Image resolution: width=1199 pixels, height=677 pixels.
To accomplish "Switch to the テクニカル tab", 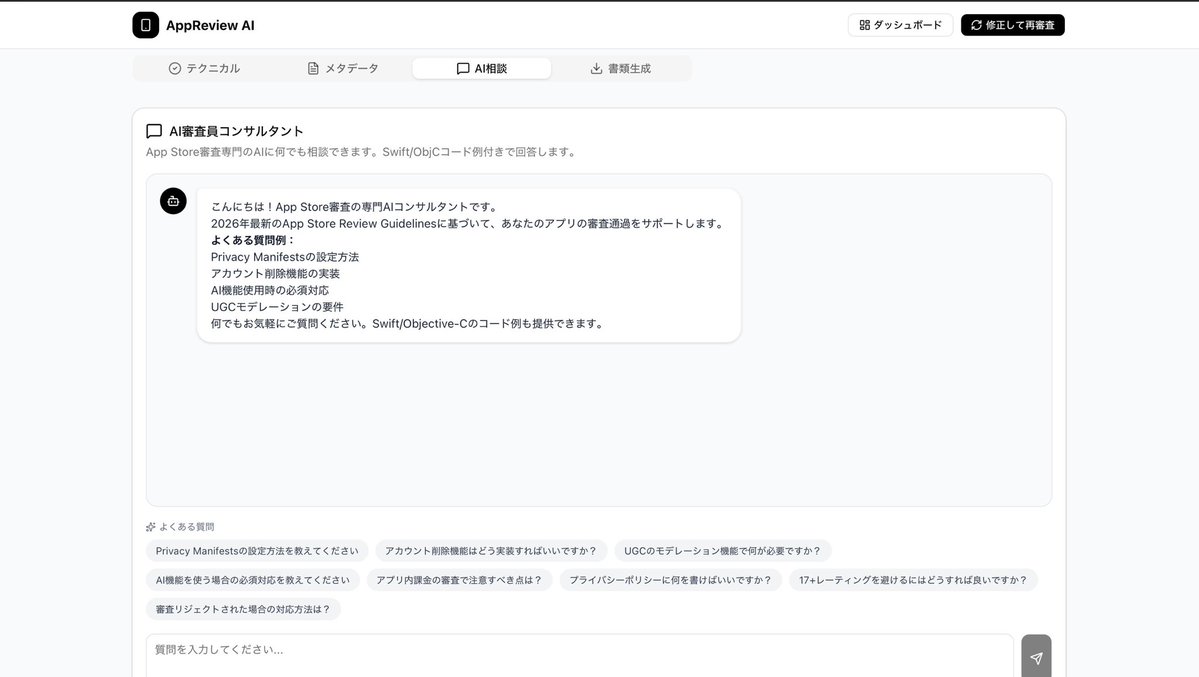I will pos(204,68).
